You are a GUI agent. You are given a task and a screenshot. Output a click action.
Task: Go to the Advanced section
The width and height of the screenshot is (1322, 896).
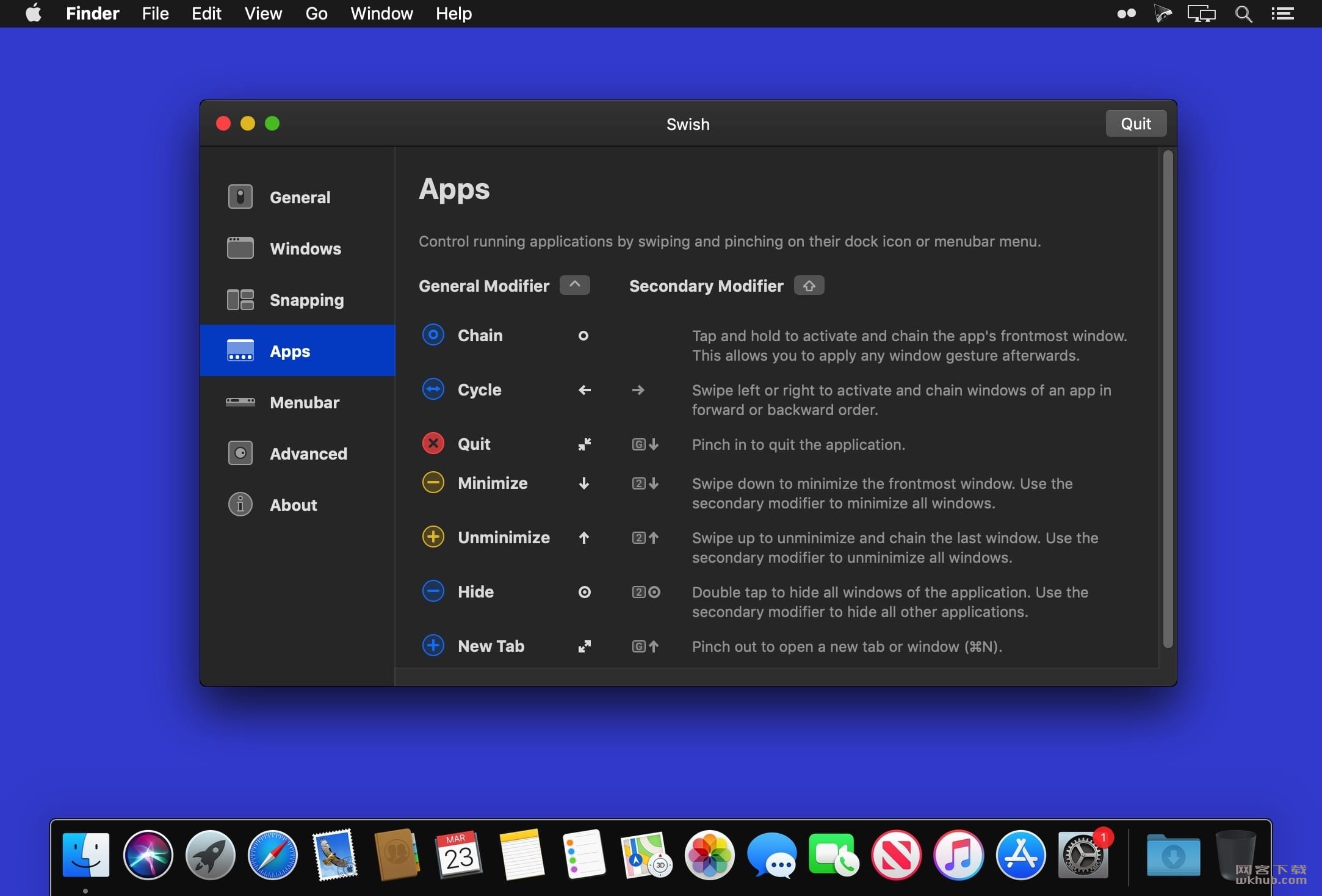pos(298,453)
